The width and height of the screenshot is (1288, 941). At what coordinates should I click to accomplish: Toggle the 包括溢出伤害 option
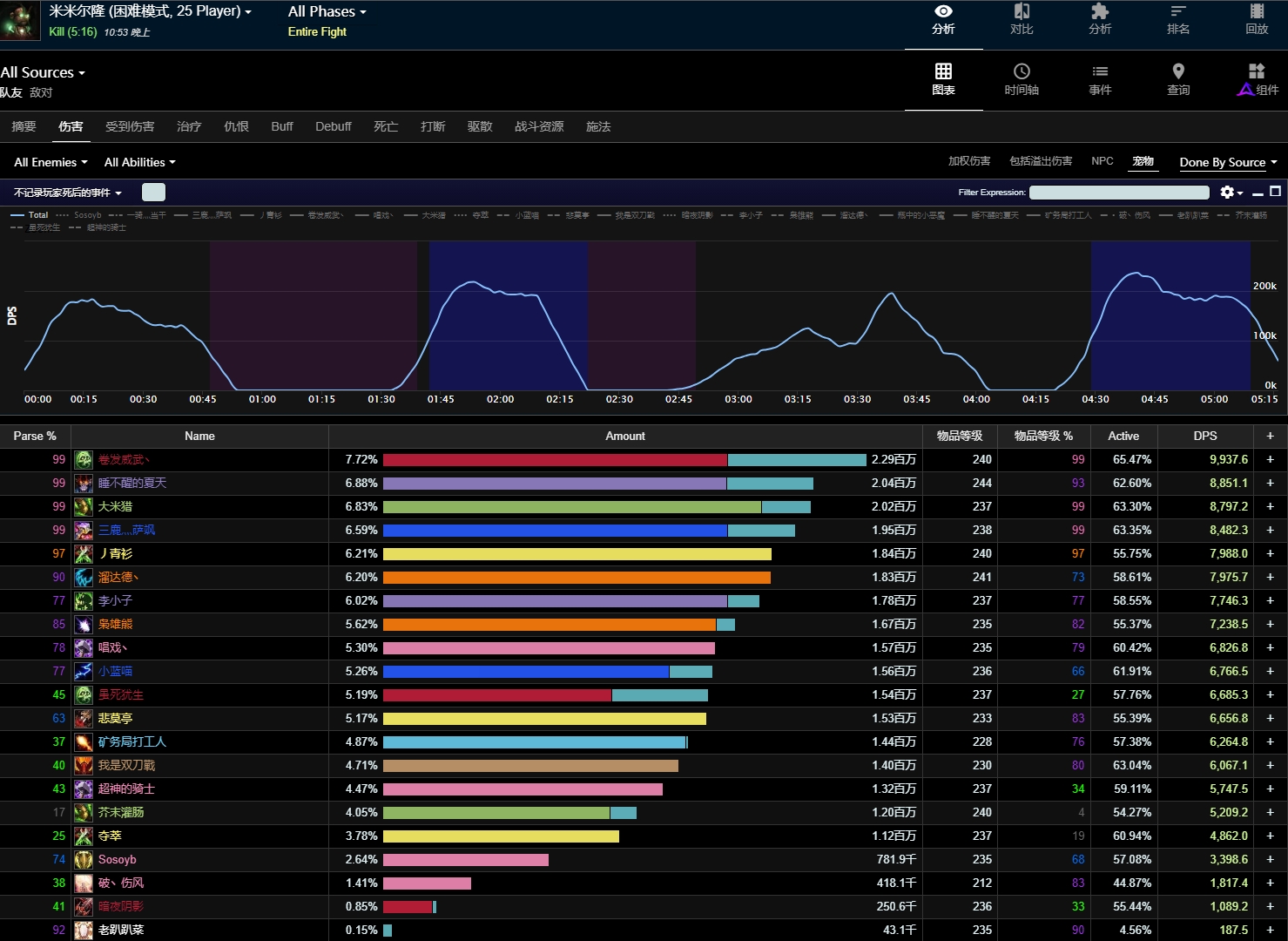(x=1041, y=161)
